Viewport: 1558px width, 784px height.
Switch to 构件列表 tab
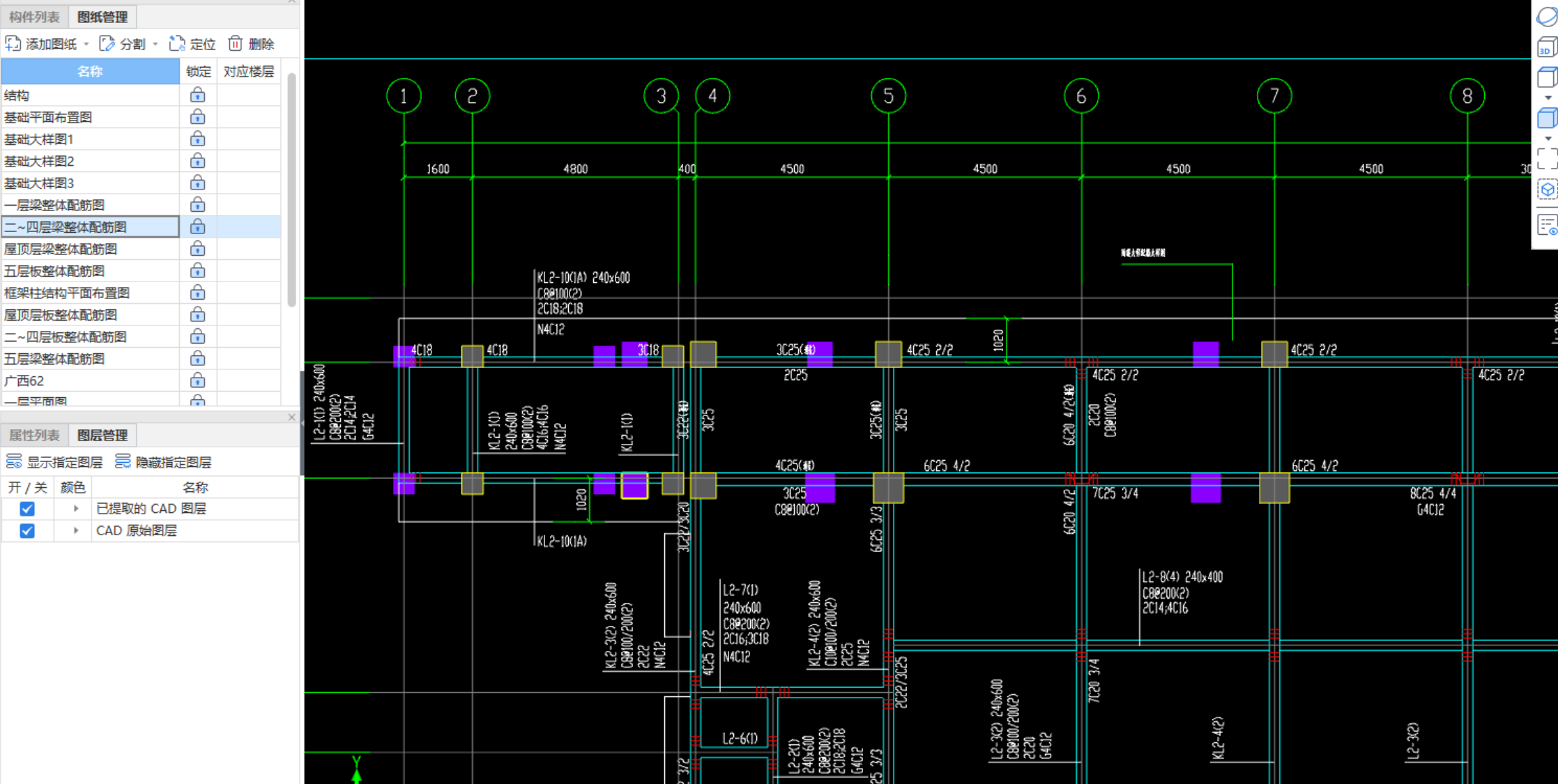point(34,17)
